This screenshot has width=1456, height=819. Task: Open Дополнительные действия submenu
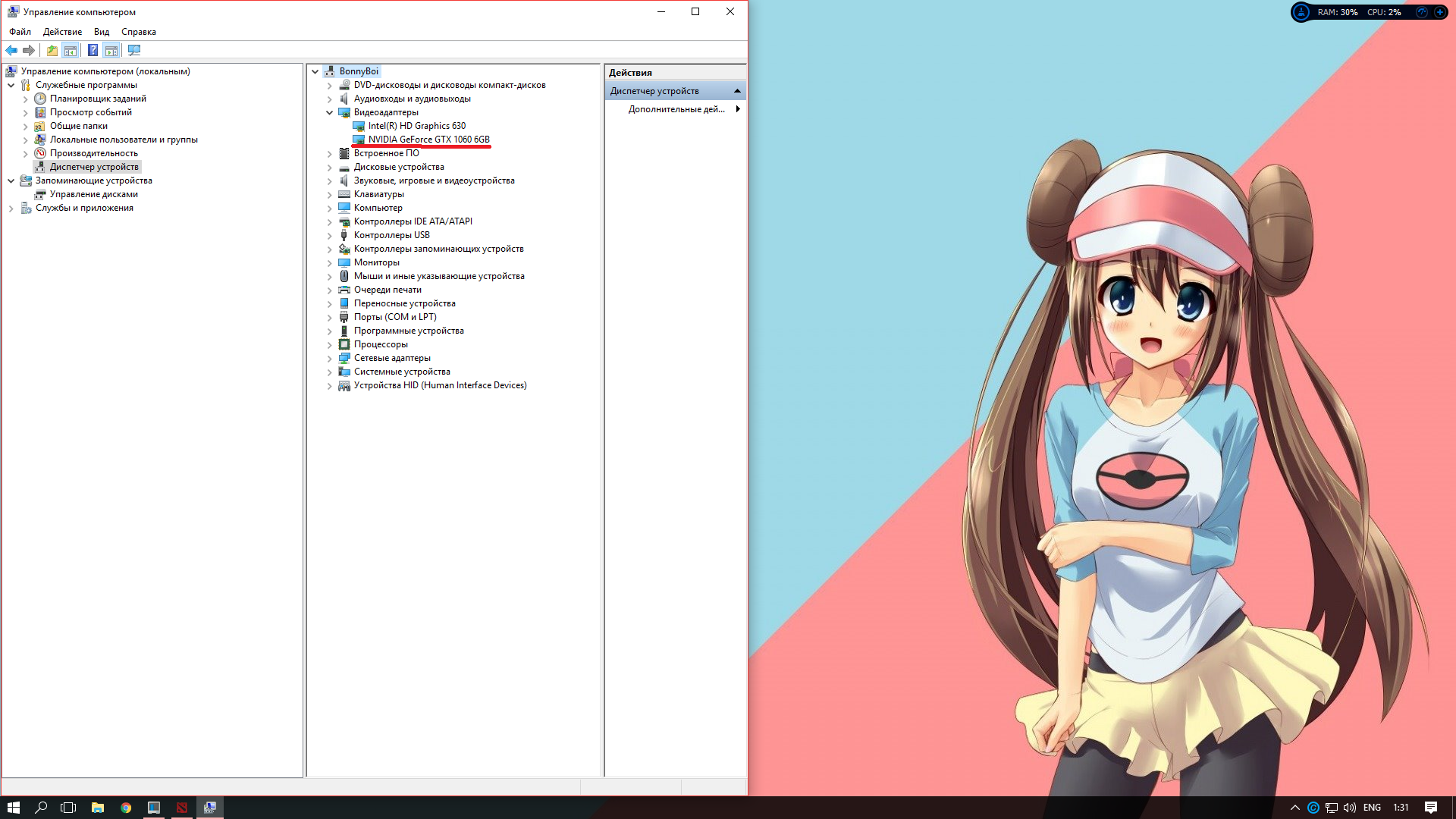click(676, 109)
